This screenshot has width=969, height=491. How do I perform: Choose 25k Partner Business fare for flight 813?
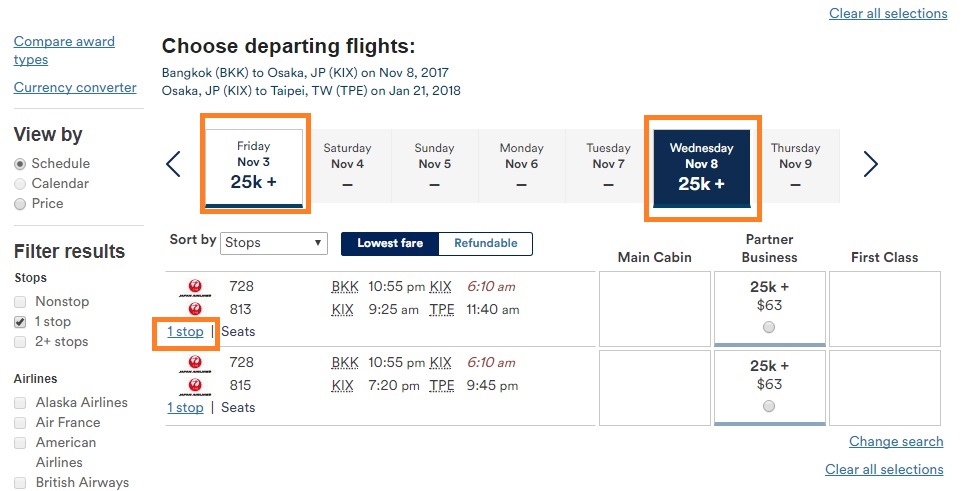[x=769, y=327]
